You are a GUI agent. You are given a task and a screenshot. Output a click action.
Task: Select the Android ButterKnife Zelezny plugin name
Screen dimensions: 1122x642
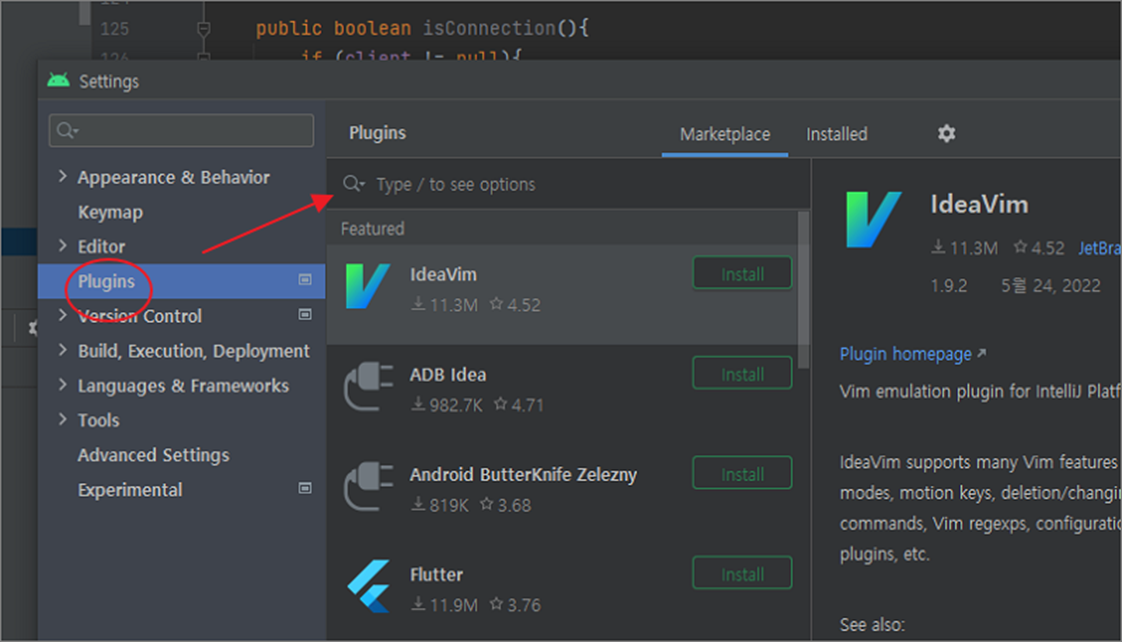coord(523,475)
